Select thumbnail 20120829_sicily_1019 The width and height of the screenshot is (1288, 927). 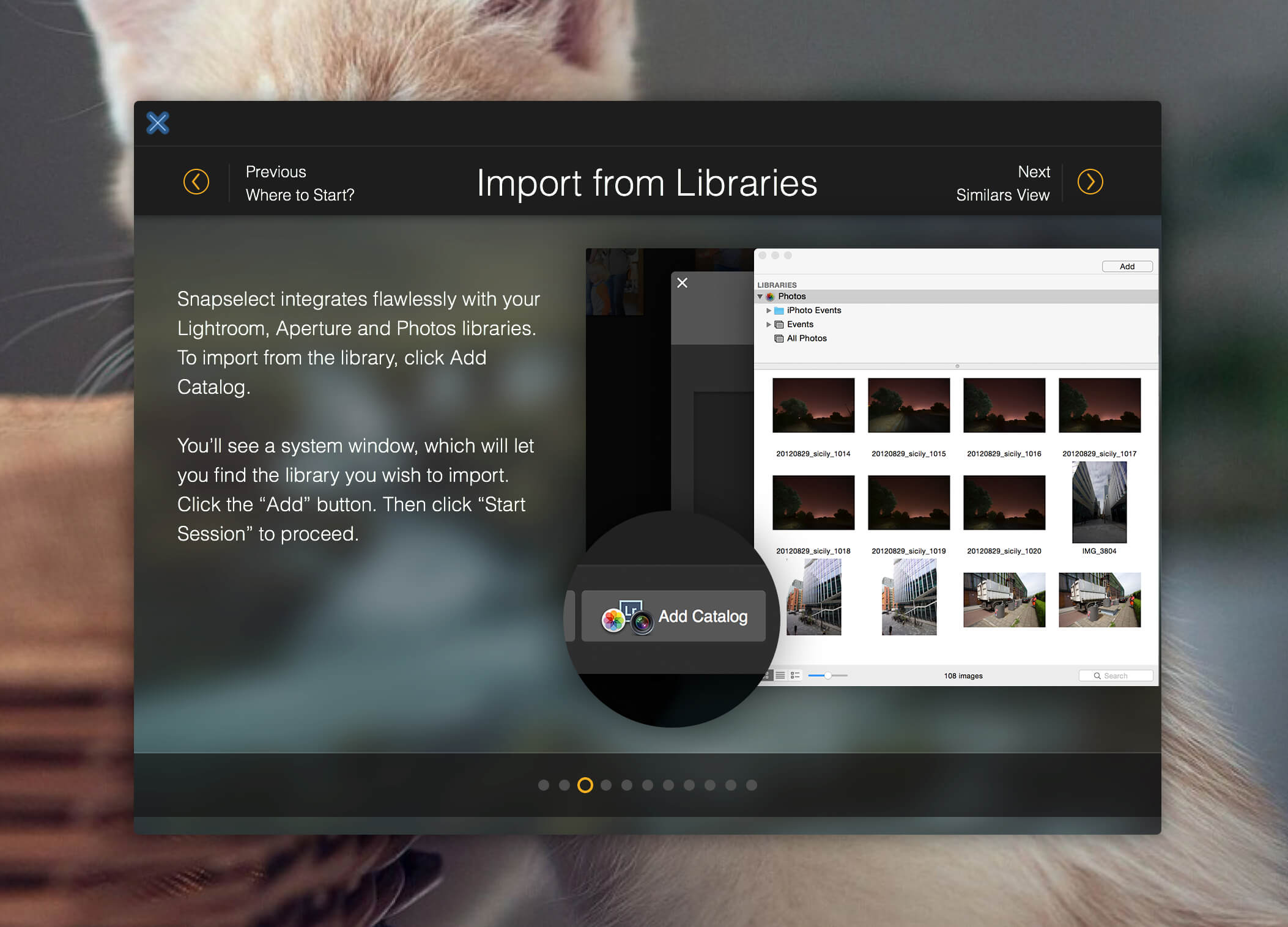pos(909,503)
